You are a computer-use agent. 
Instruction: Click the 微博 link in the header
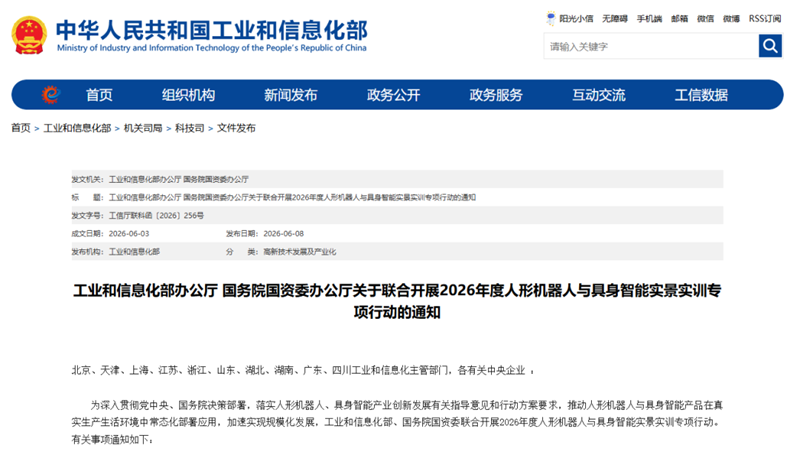731,19
